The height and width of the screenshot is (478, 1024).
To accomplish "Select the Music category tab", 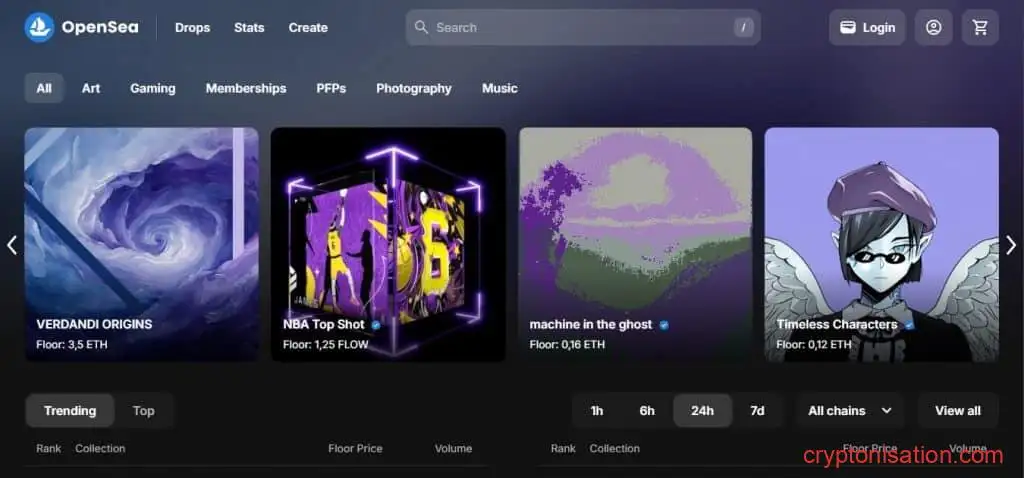I will (x=500, y=88).
